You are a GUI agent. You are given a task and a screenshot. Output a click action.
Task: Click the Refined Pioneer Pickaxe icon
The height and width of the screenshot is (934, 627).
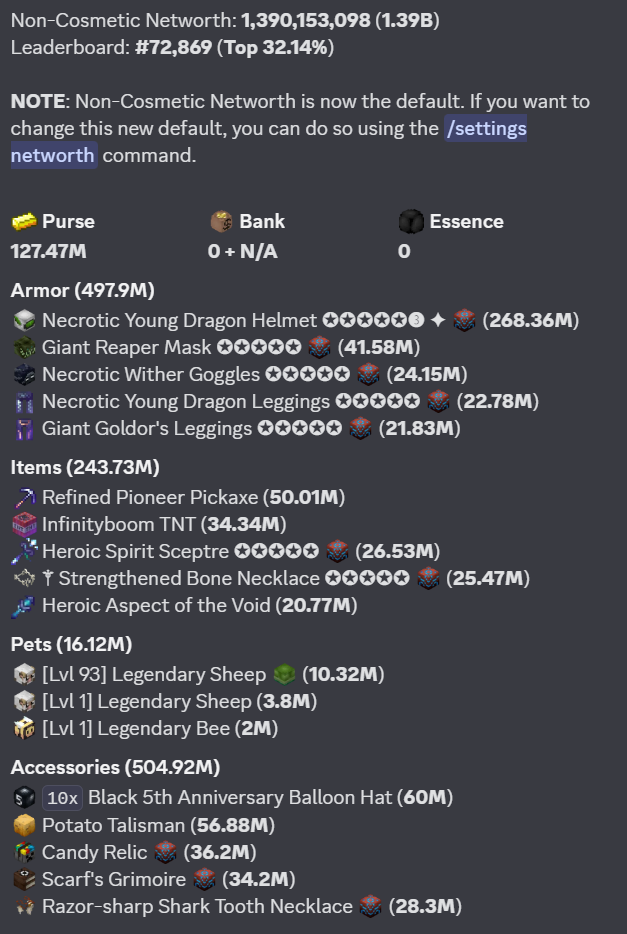pyautogui.click(x=24, y=497)
